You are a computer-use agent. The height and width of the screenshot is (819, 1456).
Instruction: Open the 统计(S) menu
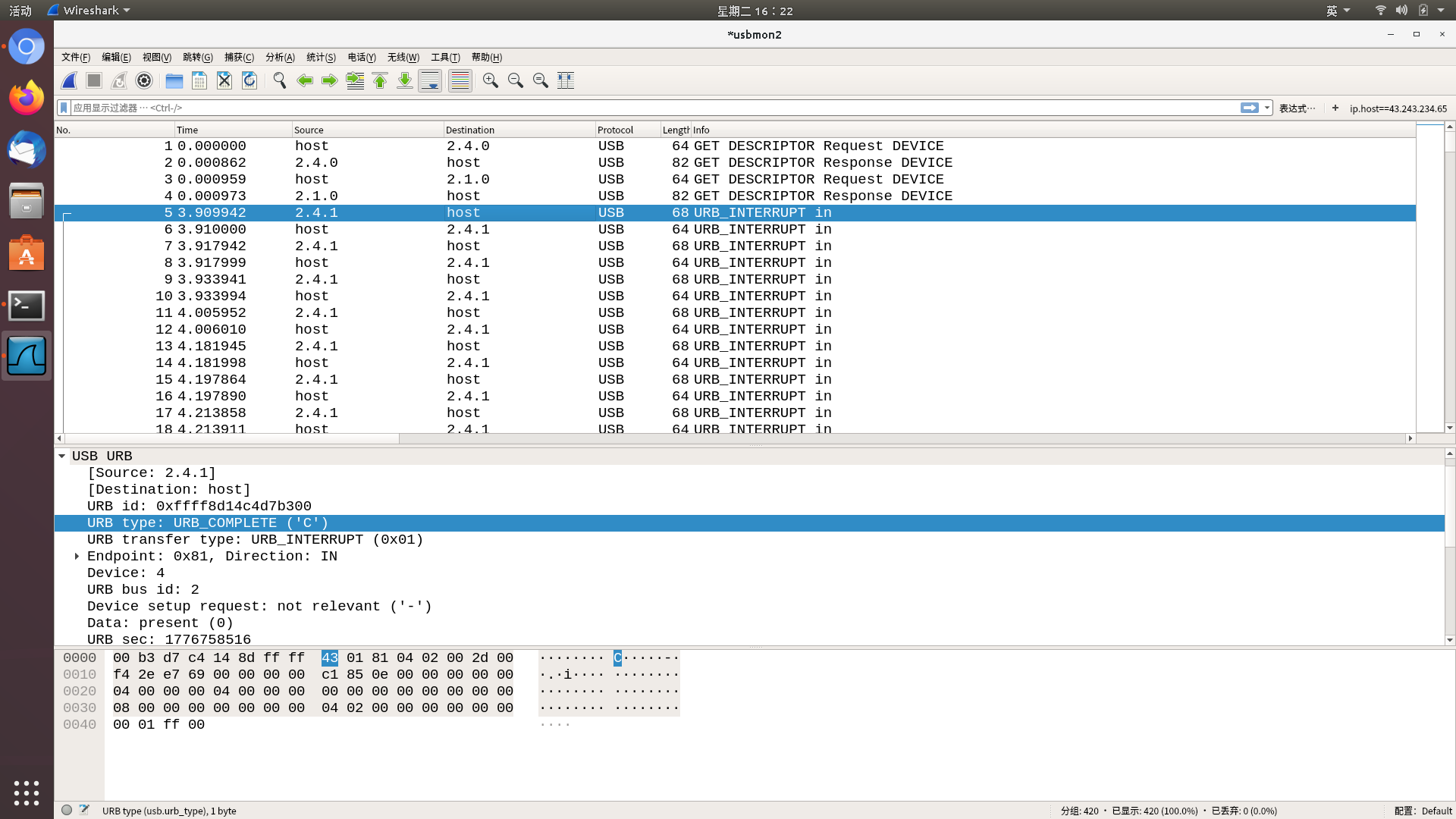point(320,58)
